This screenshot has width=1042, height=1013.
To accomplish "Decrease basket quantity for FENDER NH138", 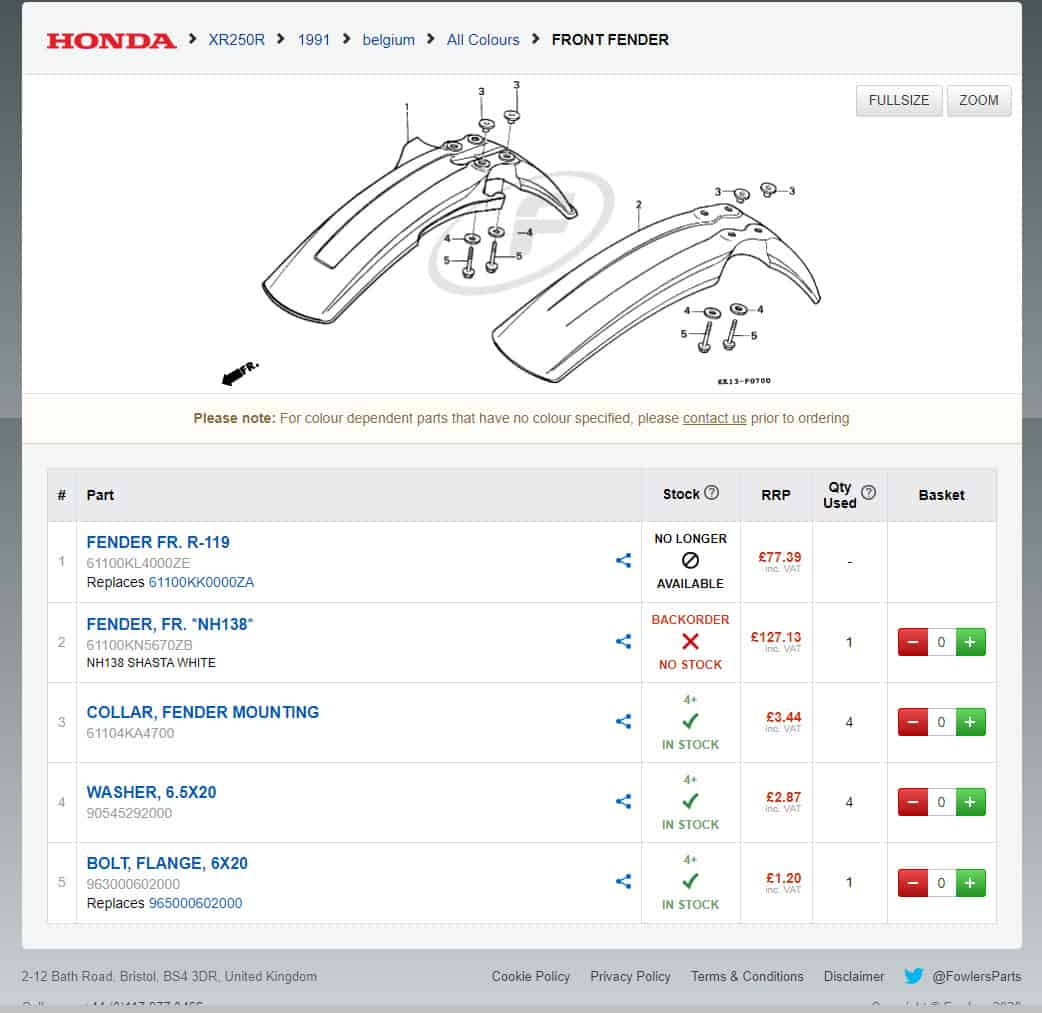I will pyautogui.click(x=912, y=642).
